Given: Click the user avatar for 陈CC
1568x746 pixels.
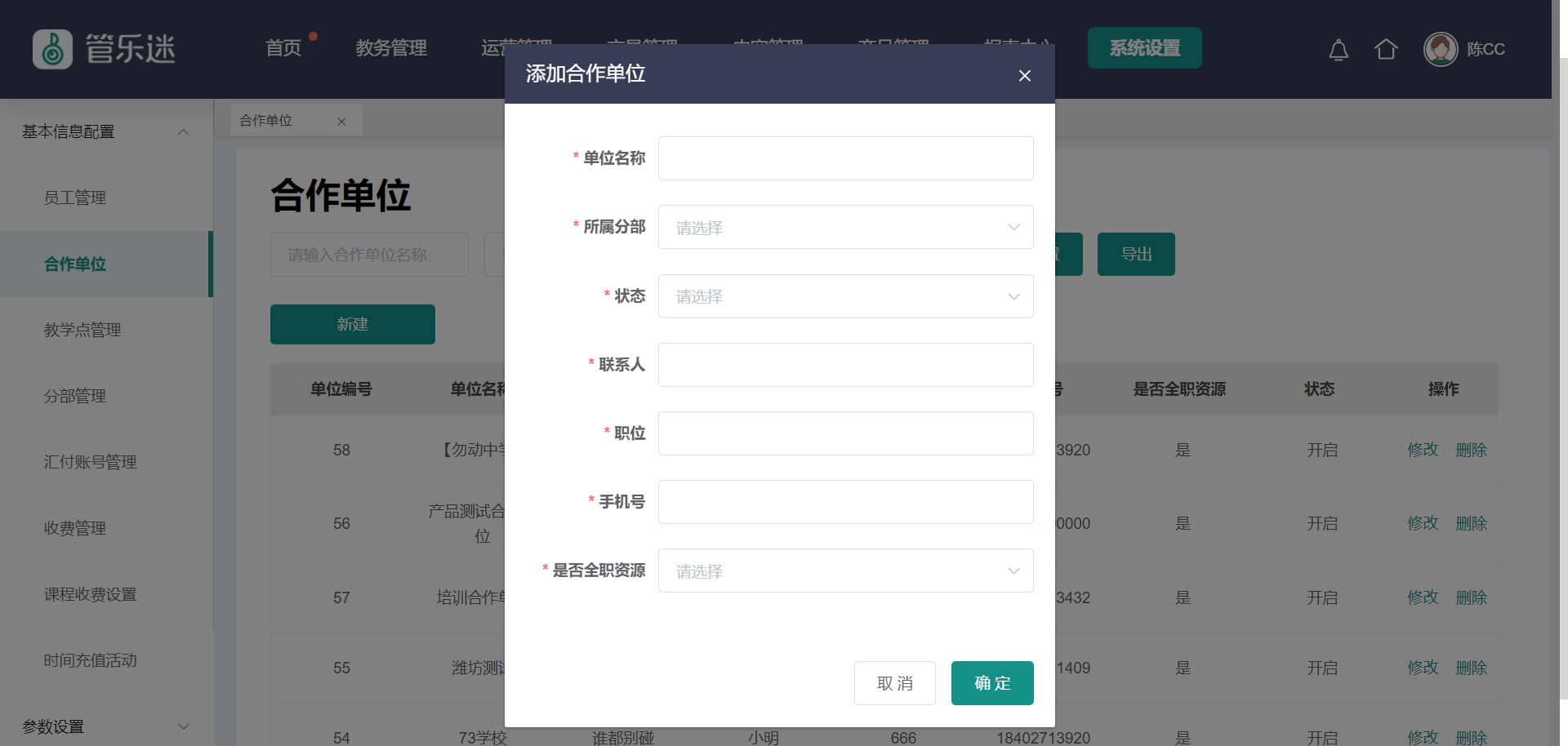Looking at the screenshot, I should pos(1441,50).
